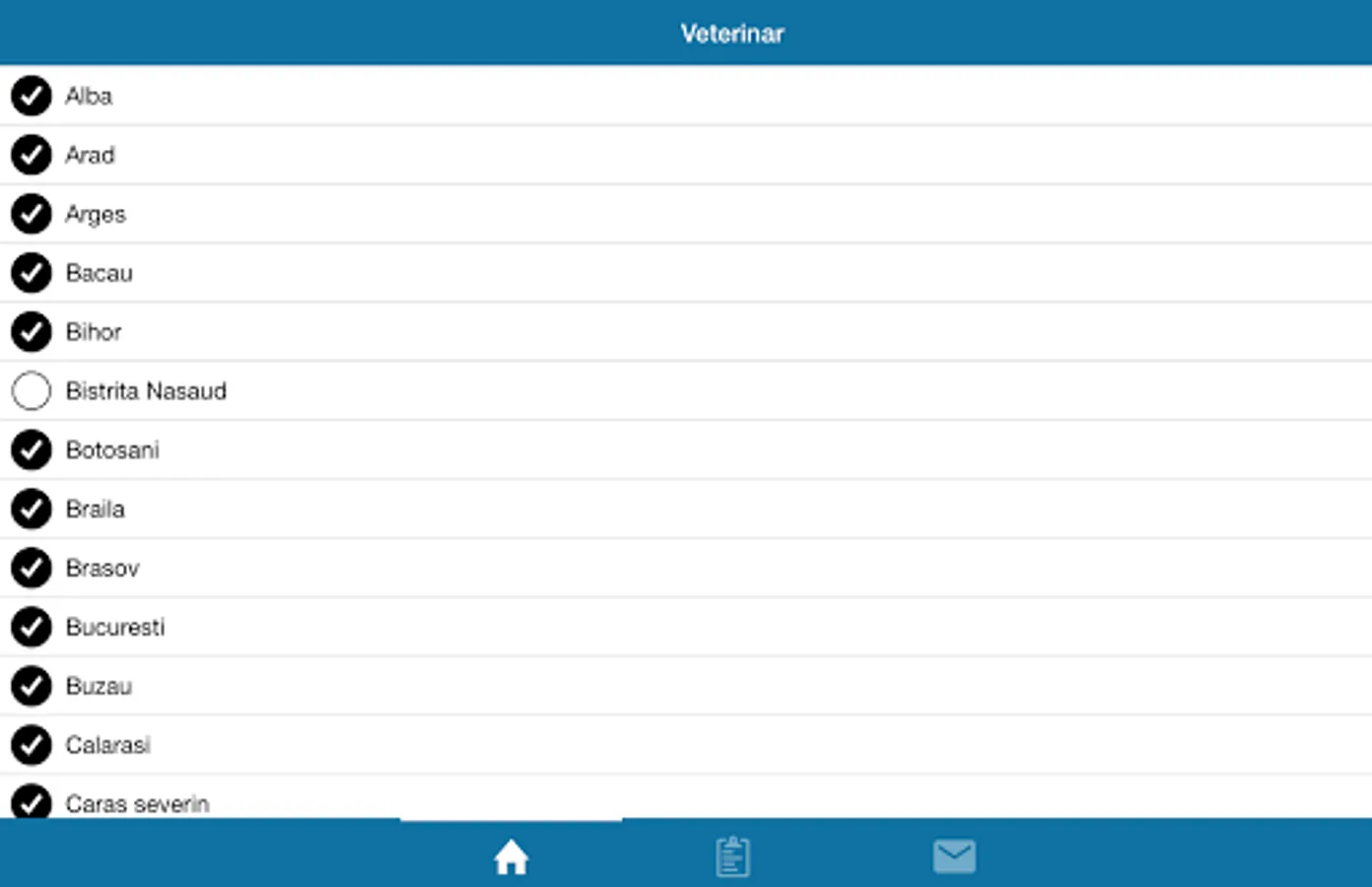Open the clipboard list tab icon
Image resolution: width=1372 pixels, height=887 pixels.
click(x=732, y=856)
